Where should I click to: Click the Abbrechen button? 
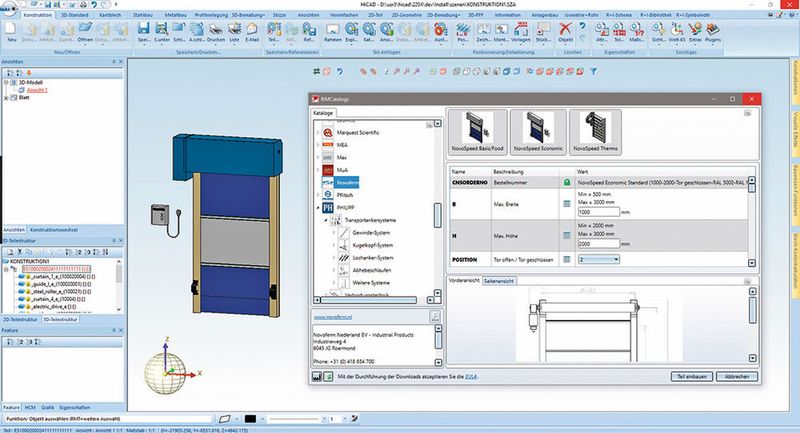pos(737,376)
